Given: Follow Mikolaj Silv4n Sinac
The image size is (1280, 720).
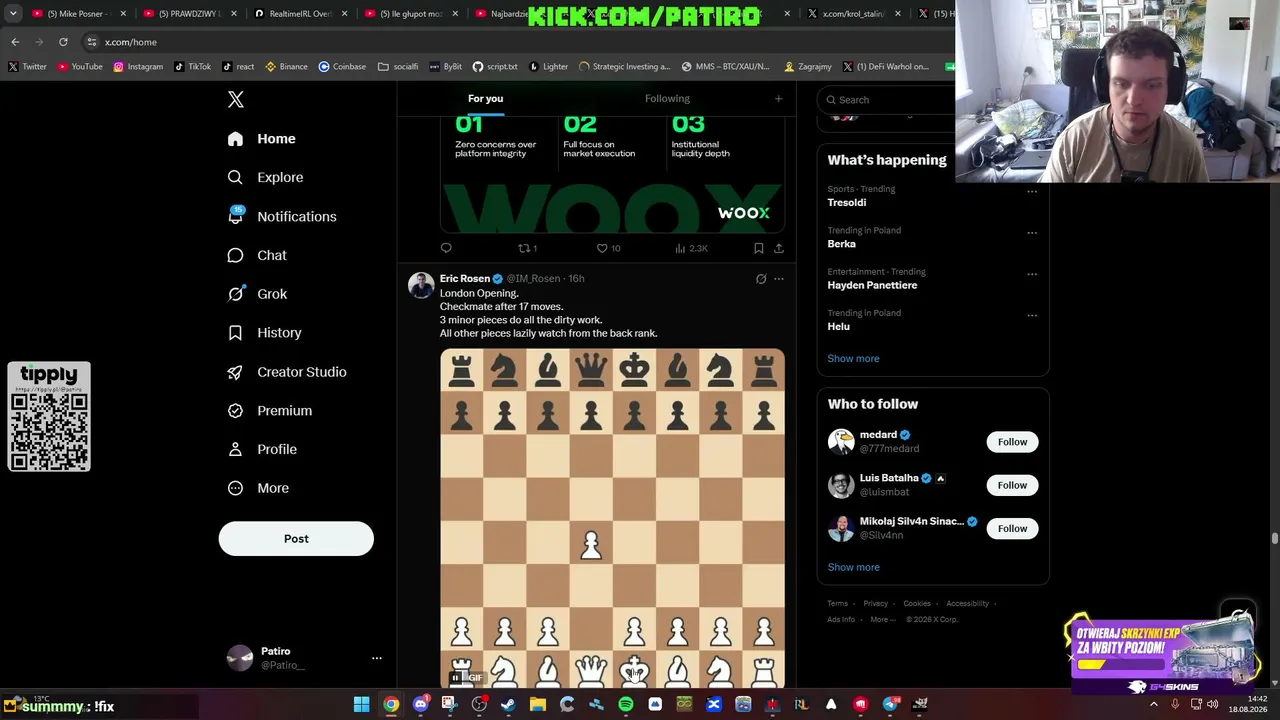Looking at the screenshot, I should (x=1012, y=528).
